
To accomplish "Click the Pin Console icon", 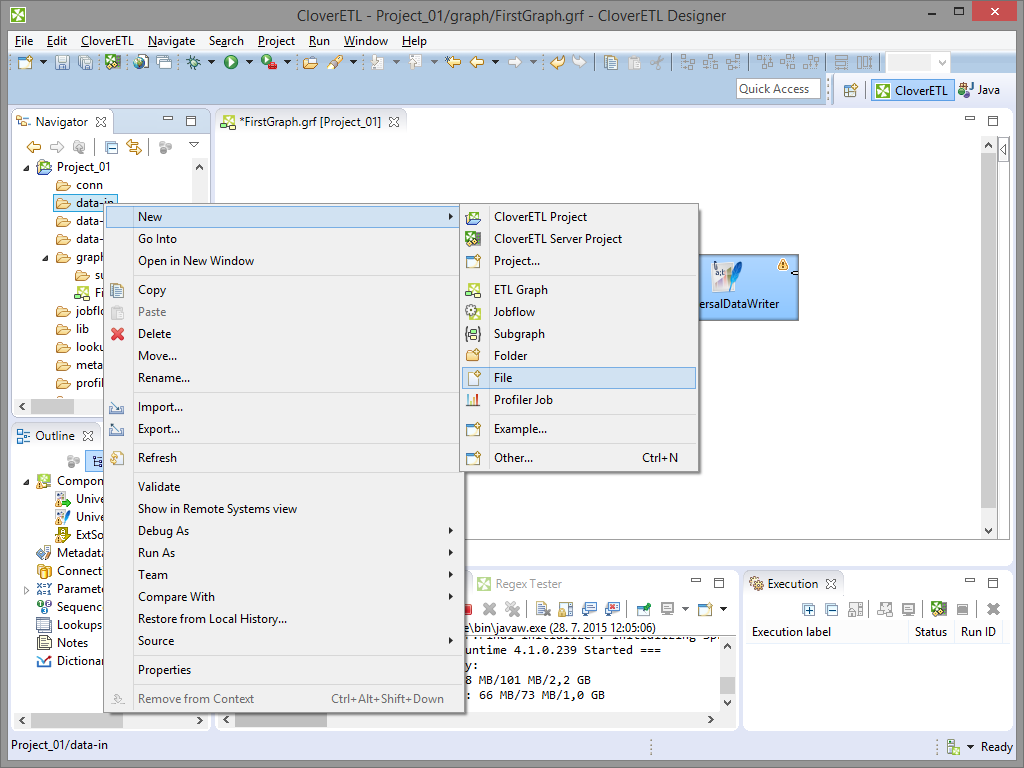I will coord(643,609).
